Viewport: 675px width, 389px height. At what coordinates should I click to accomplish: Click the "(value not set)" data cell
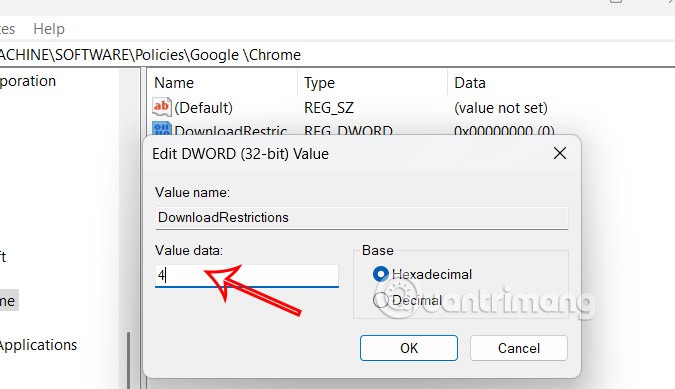501,108
